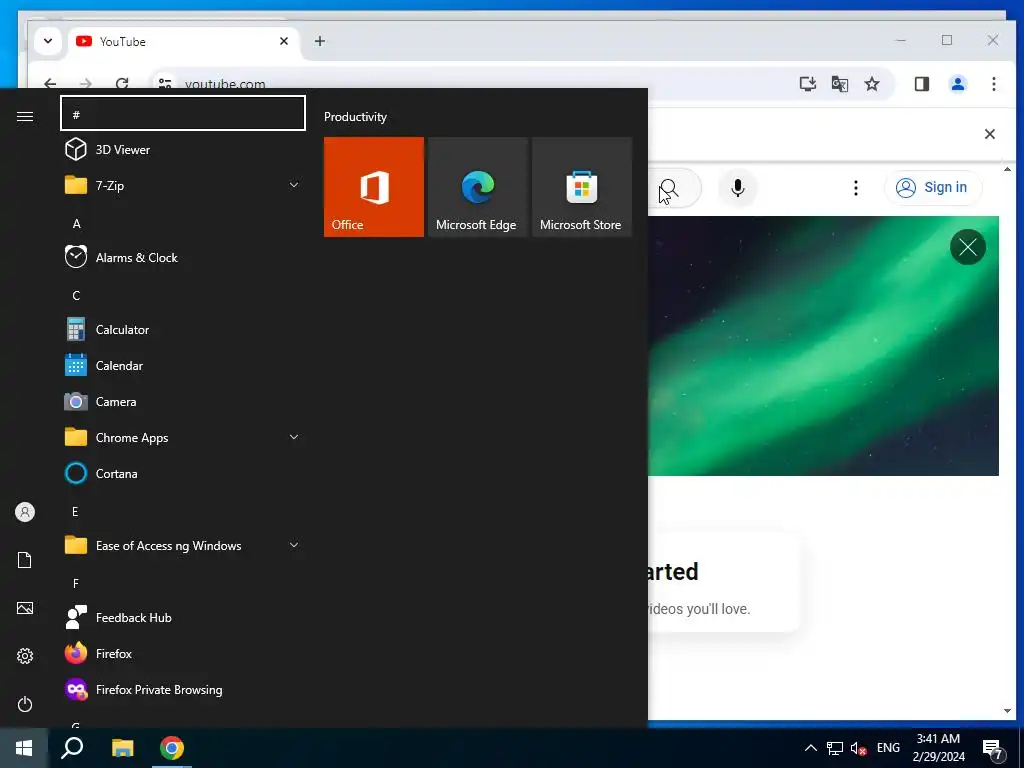
Task: Close the bar below Chrome toolbar
Action: tap(989, 134)
